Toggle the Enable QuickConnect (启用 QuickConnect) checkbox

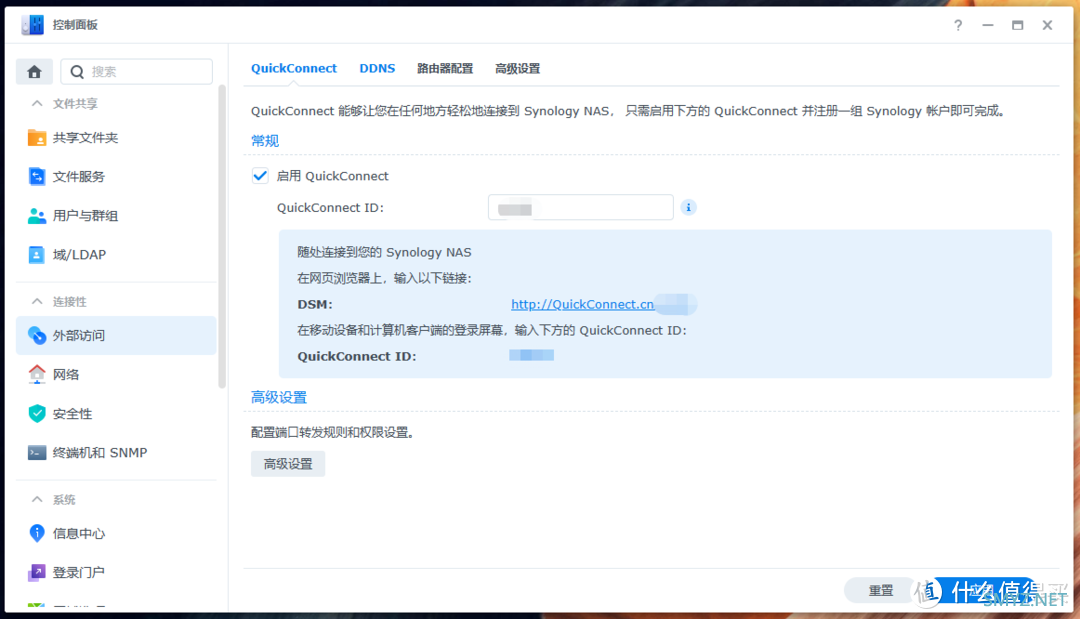[260, 176]
